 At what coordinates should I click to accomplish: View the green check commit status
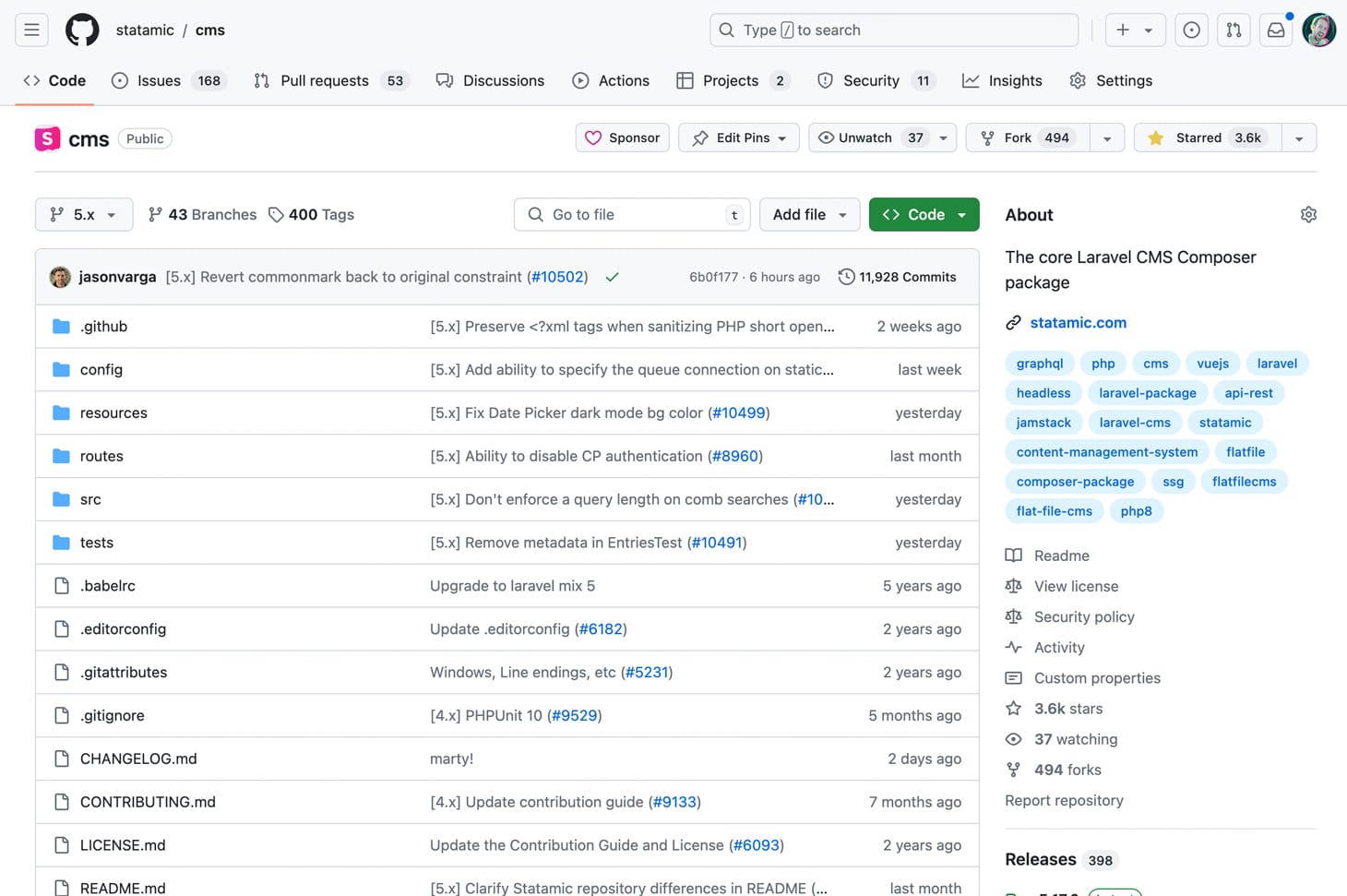(612, 277)
